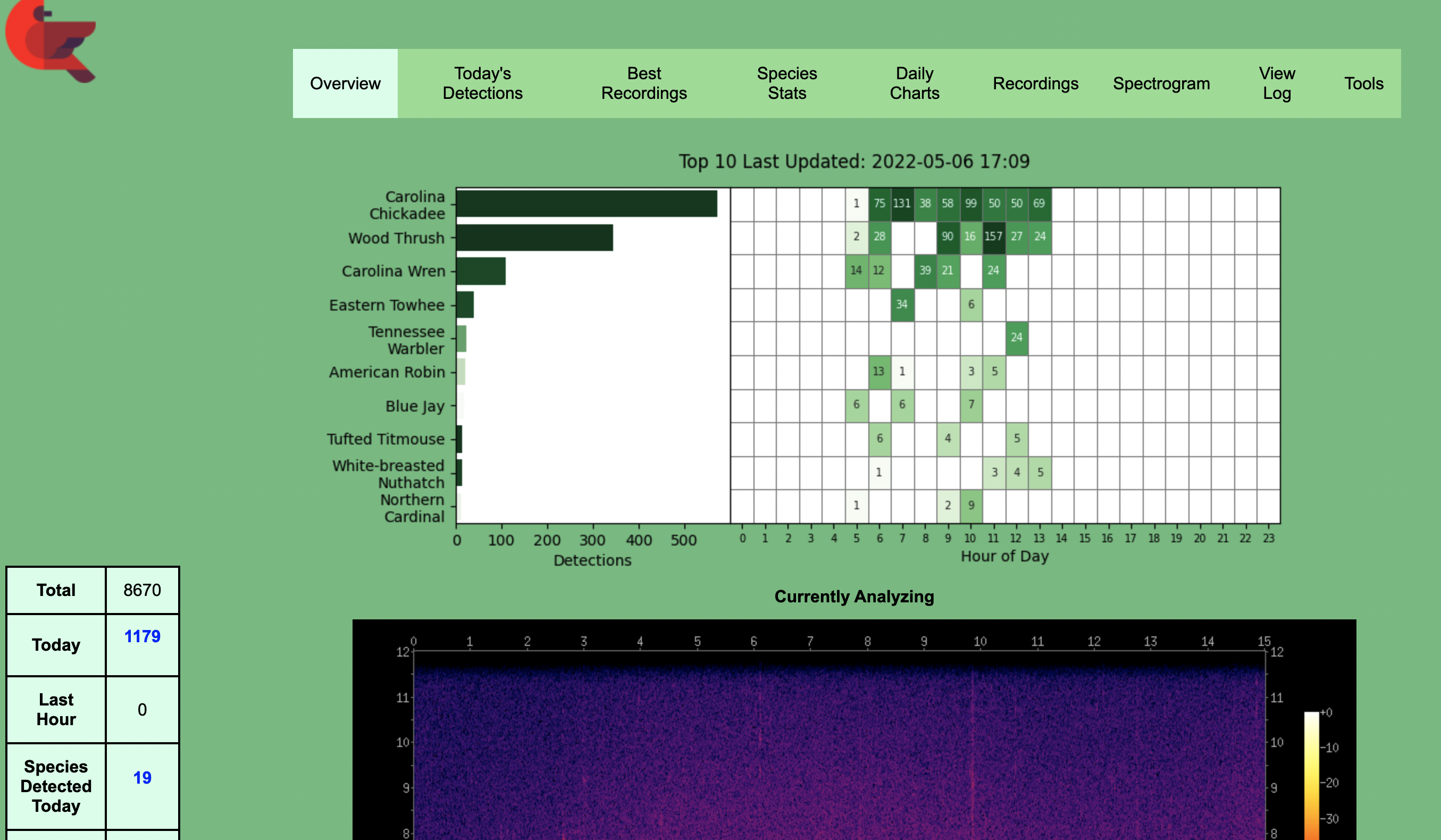Click the White-breasted Nuthatch label
1441x840 pixels.
tap(388, 474)
